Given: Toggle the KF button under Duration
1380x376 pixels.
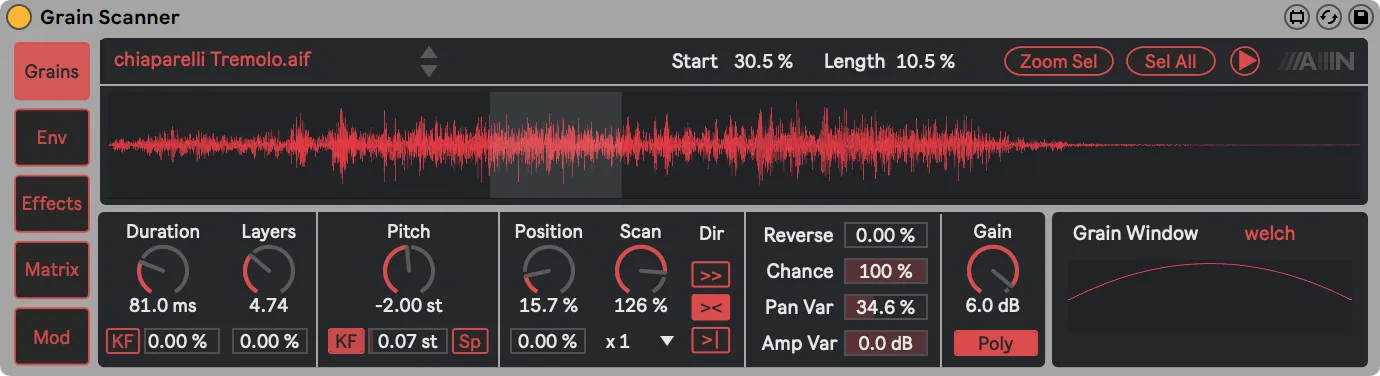Looking at the screenshot, I should pos(123,341).
